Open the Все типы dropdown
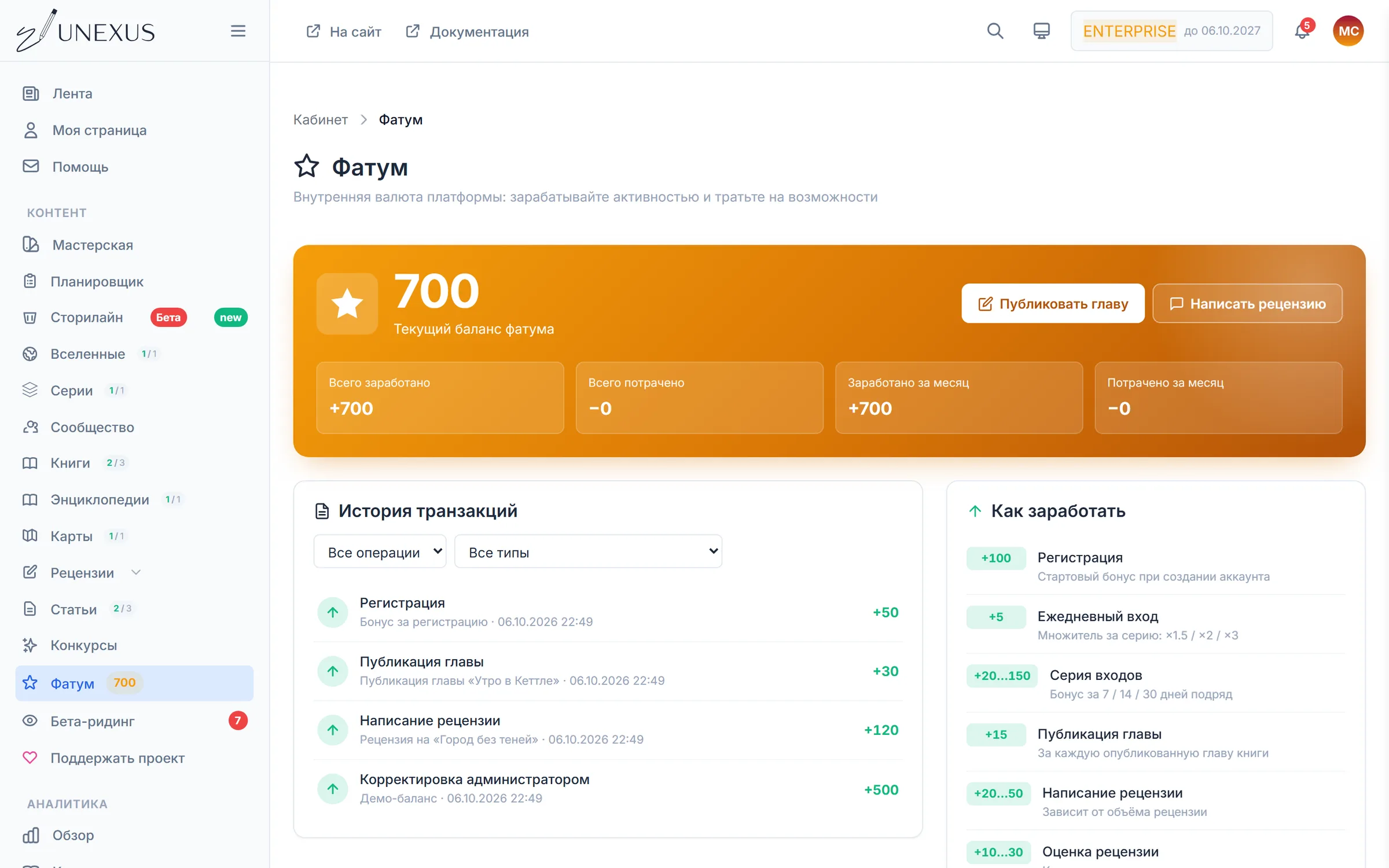This screenshot has width=1389, height=868. [588, 551]
